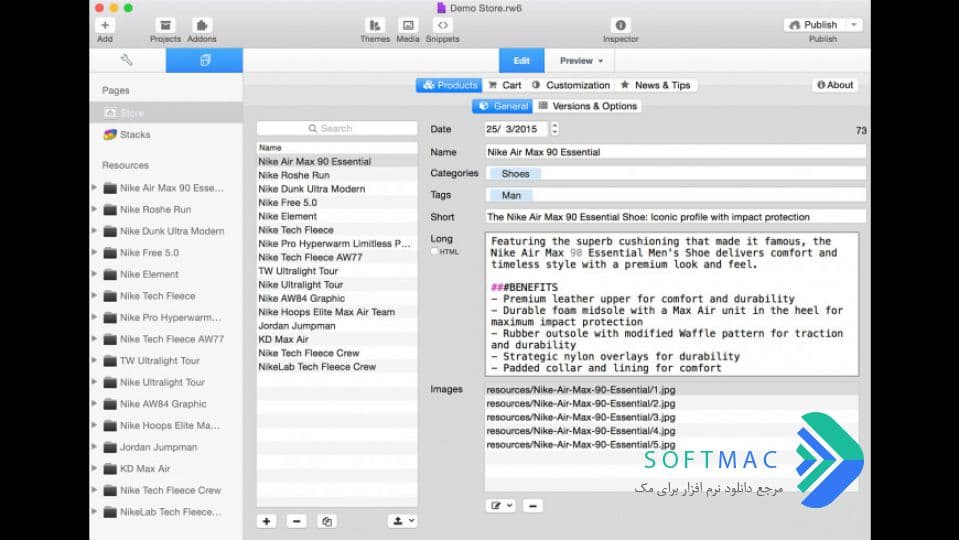Viewport: 959px width, 540px height.
Task: Select the pages sidebar tab icon
Action: pos(204,60)
